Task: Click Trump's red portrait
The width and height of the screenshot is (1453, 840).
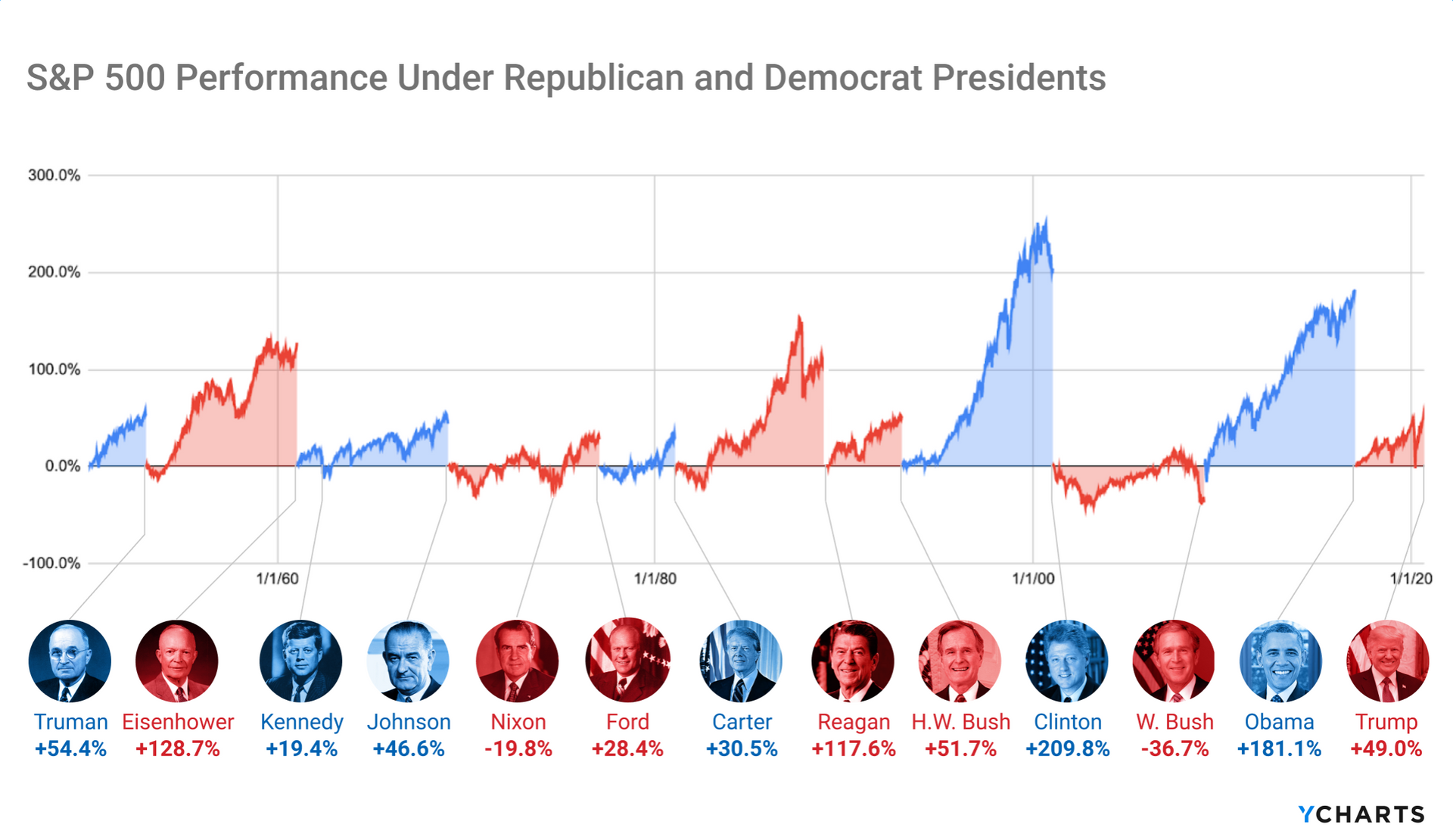Action: [1388, 661]
